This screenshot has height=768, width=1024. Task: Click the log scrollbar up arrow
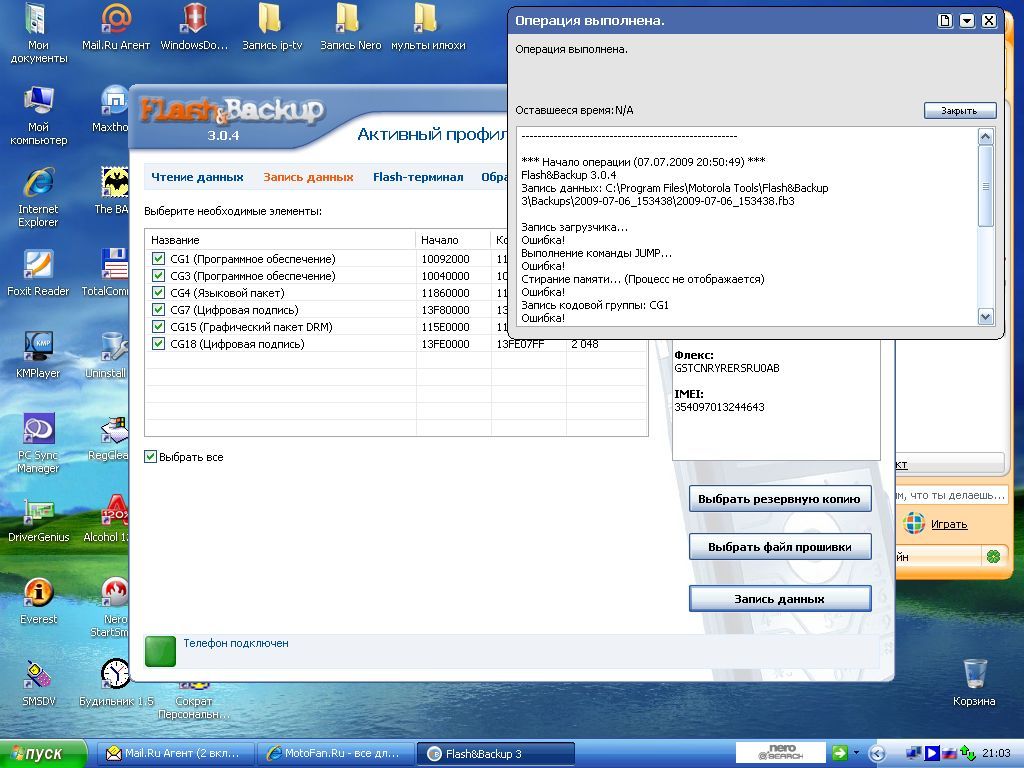pos(985,136)
